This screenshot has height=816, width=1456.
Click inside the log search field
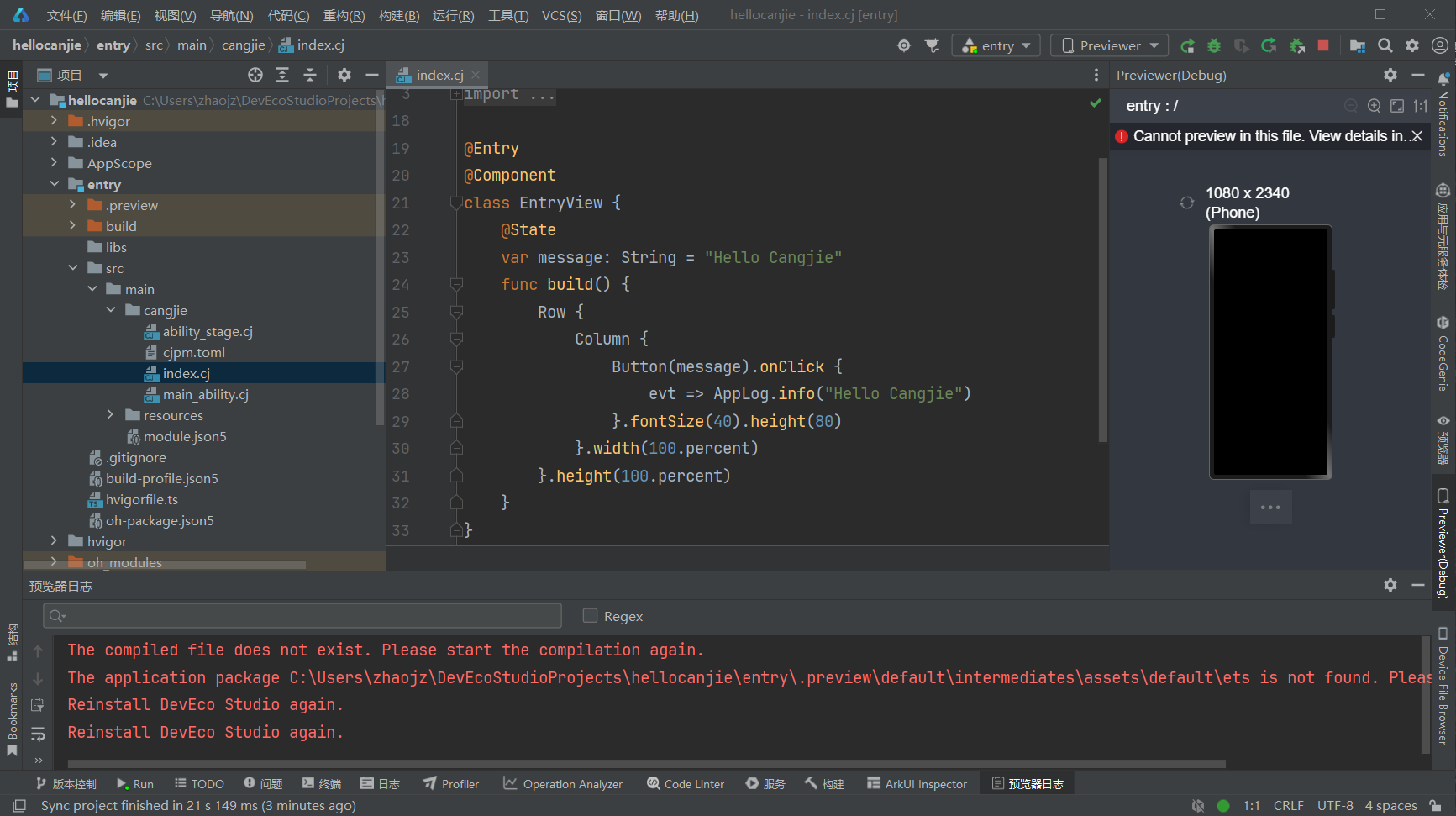point(302,616)
